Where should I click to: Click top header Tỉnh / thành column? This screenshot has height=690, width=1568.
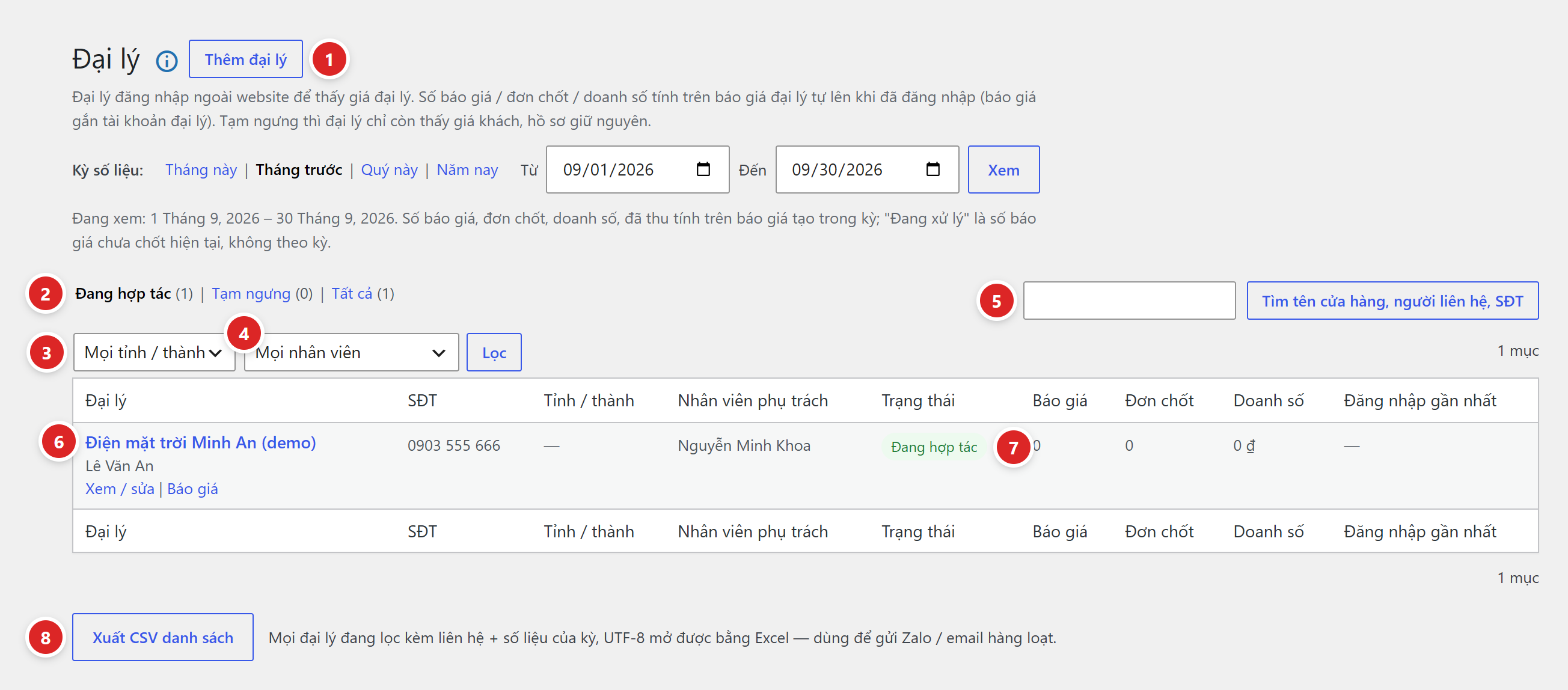point(589,400)
